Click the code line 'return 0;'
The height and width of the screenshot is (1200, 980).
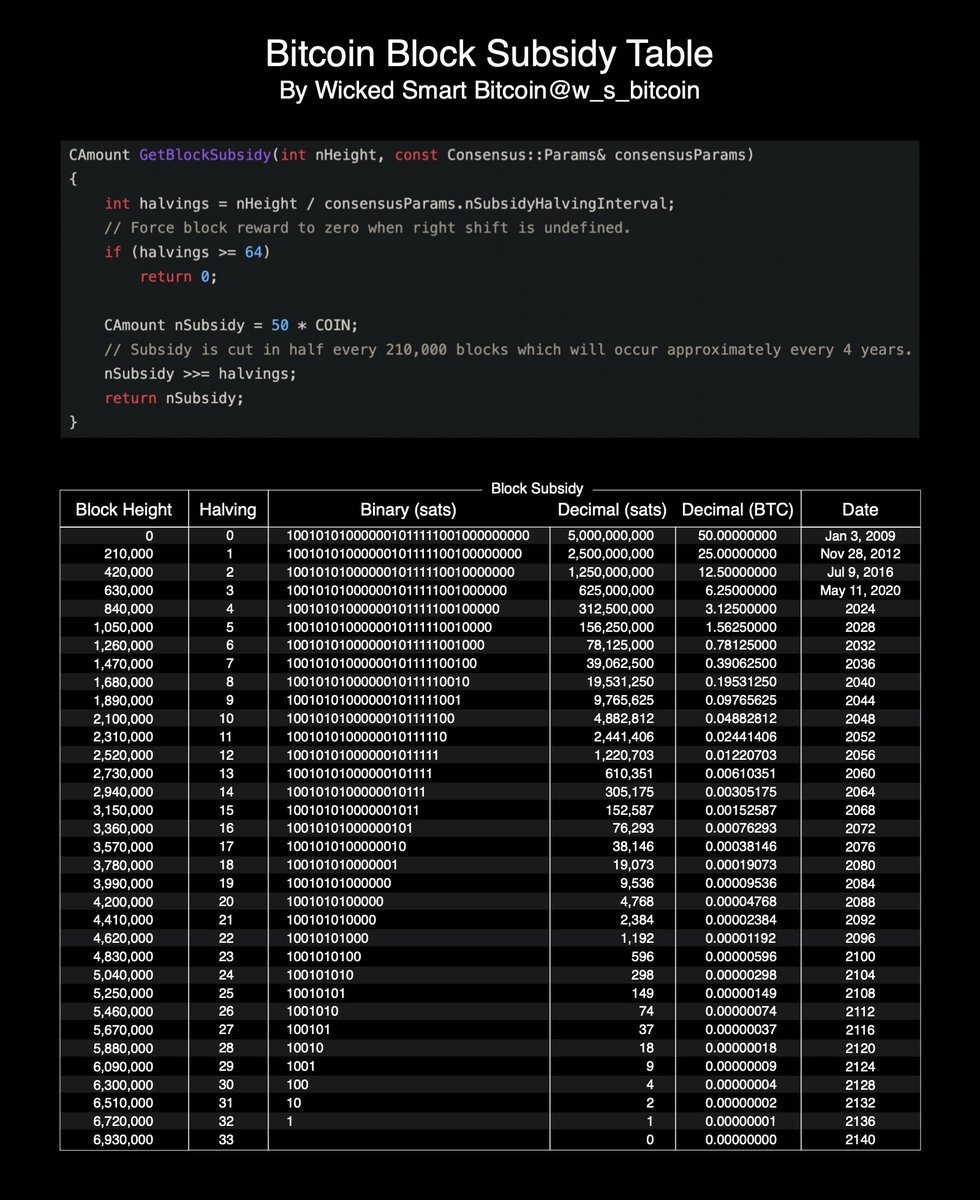pos(178,276)
